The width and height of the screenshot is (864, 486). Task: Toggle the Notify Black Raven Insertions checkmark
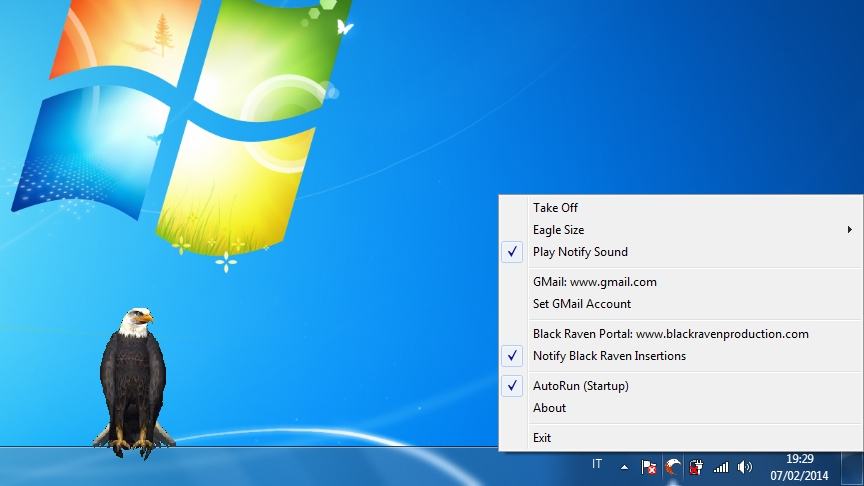coord(512,356)
